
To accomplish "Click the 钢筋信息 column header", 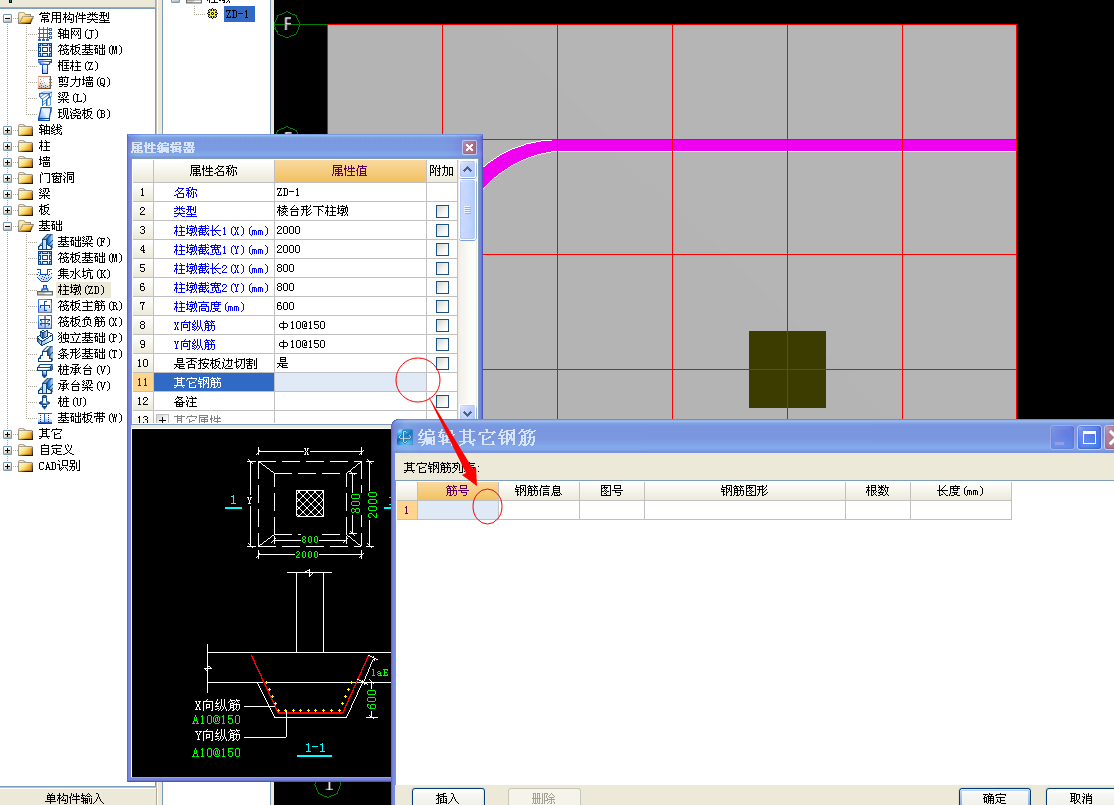I will 539,490.
